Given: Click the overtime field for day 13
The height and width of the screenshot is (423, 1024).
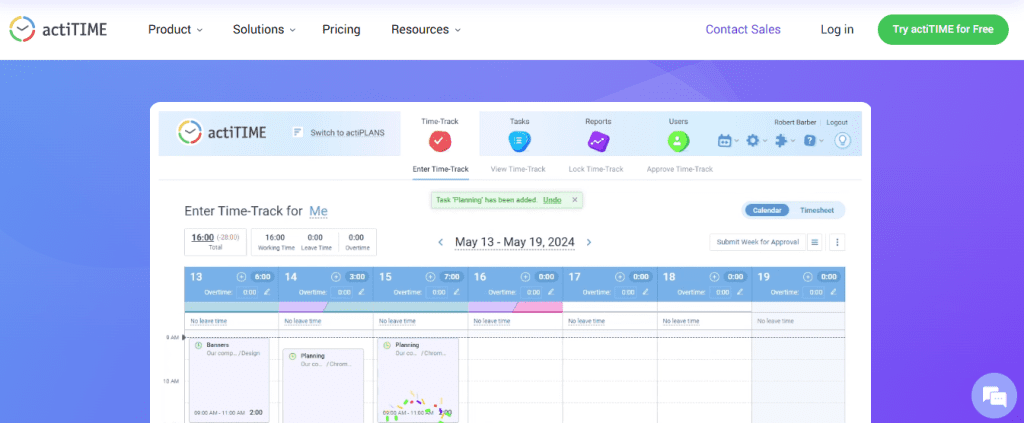Looking at the screenshot, I should (x=249, y=292).
